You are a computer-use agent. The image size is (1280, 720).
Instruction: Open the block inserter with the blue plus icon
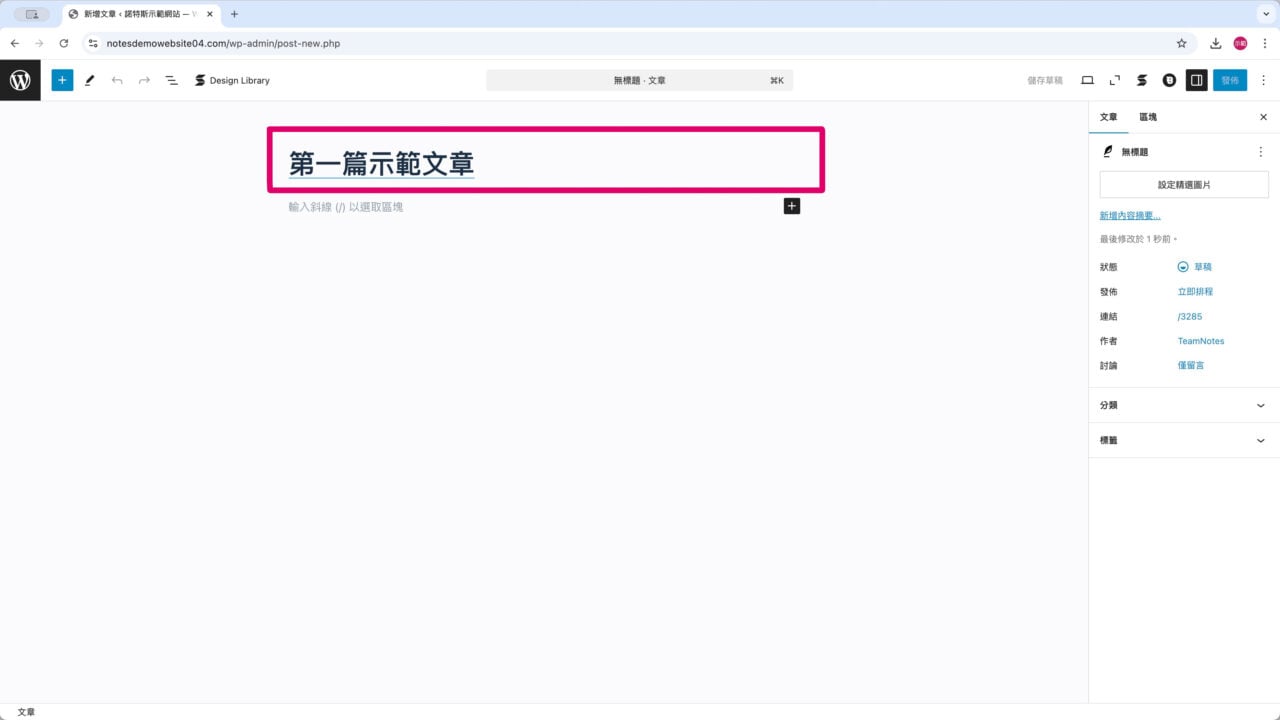tap(62, 80)
